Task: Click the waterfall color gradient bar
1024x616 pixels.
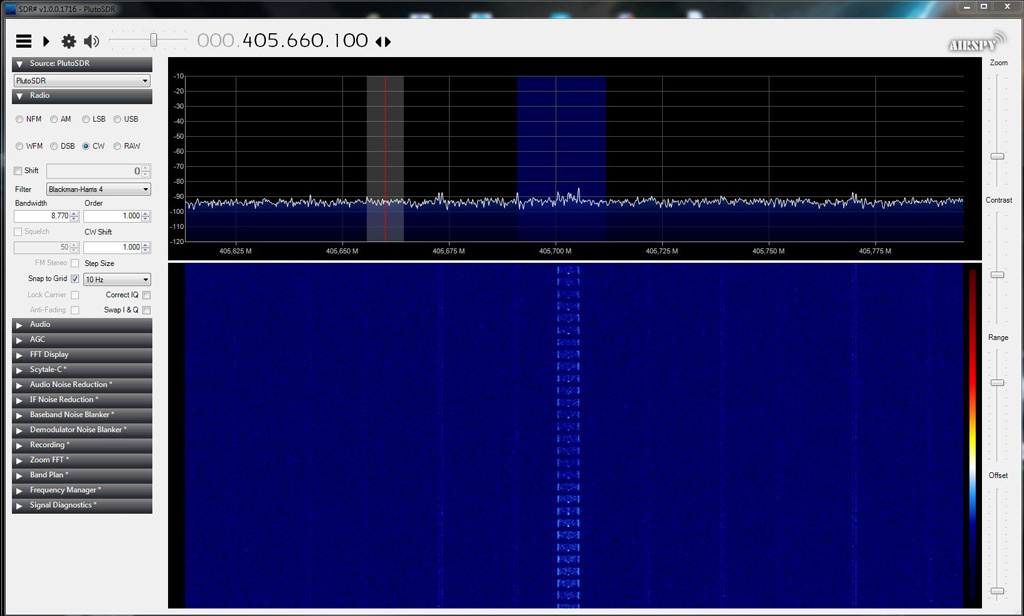Action: coord(972,432)
